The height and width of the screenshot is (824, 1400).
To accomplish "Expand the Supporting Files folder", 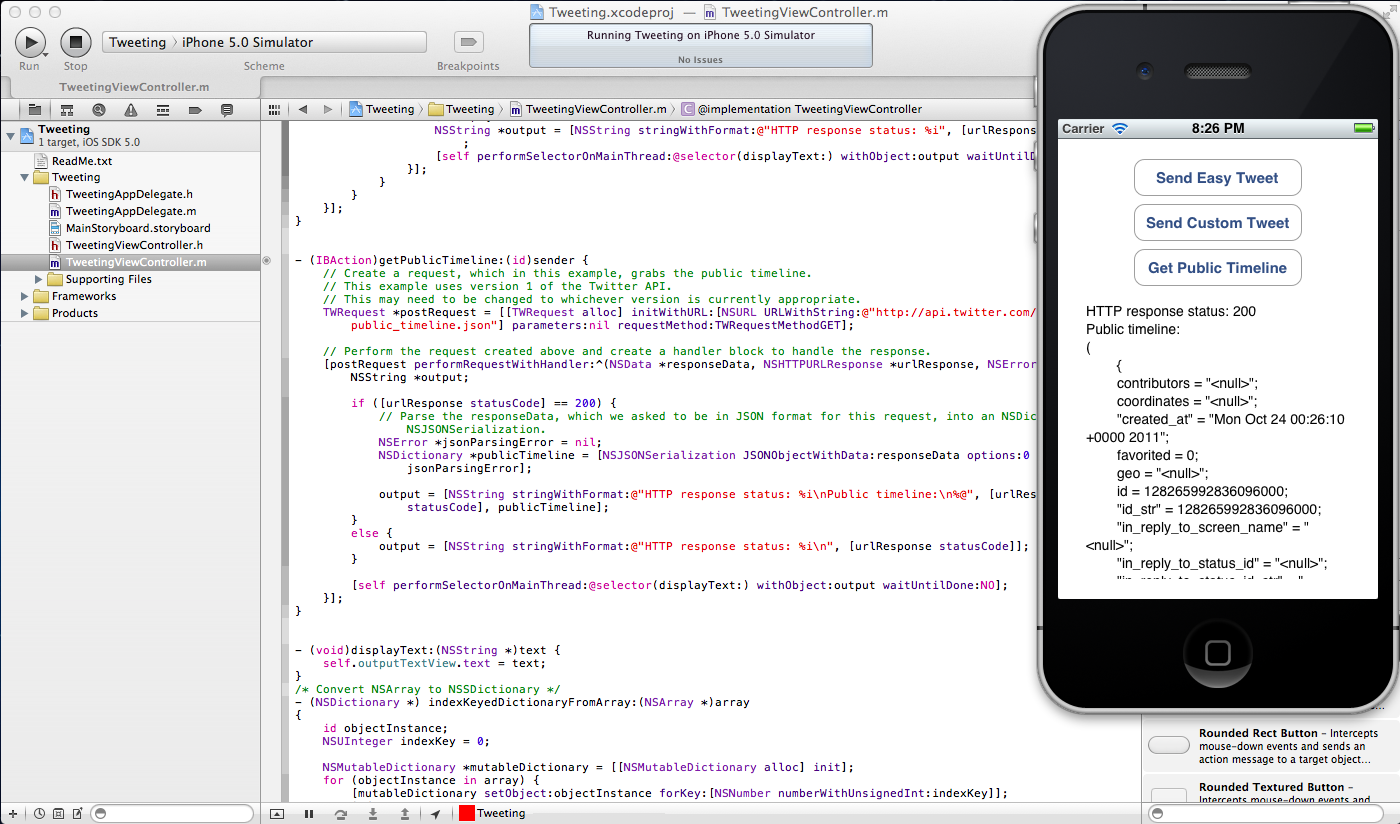I will 39,279.
